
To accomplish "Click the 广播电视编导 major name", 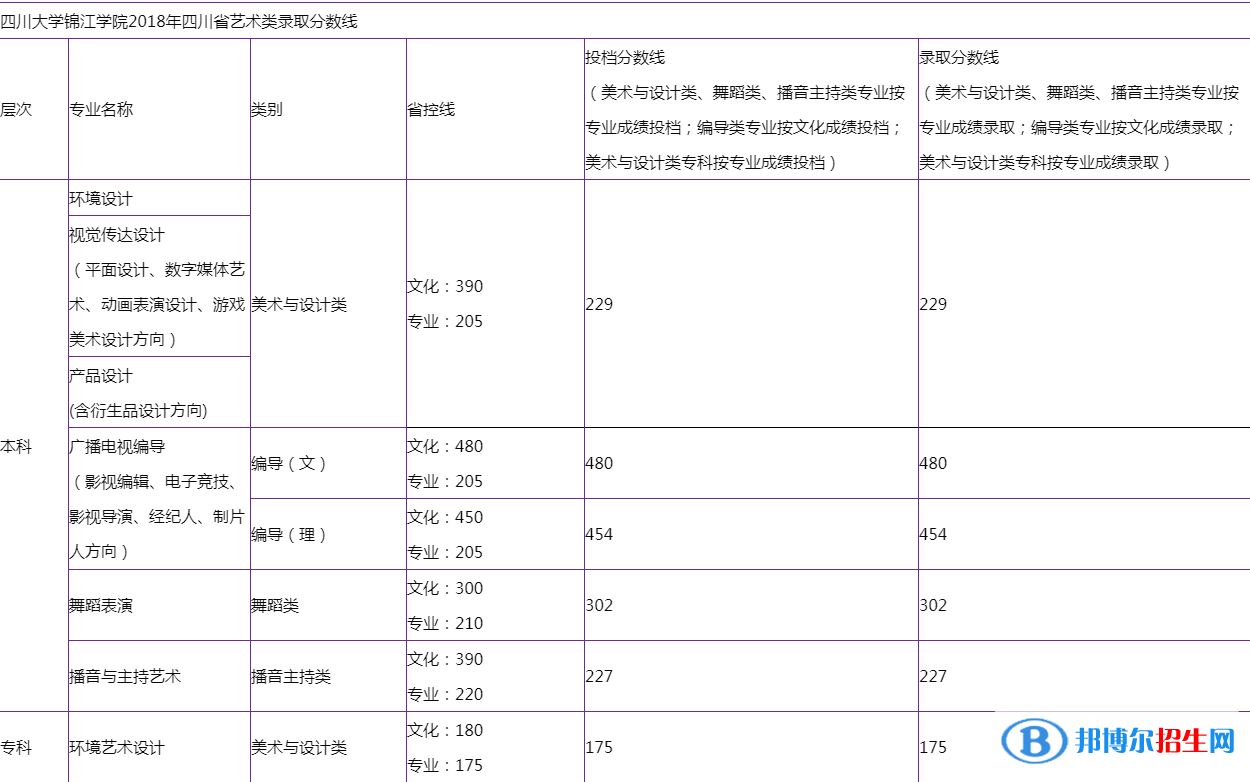I will (x=117, y=446).
